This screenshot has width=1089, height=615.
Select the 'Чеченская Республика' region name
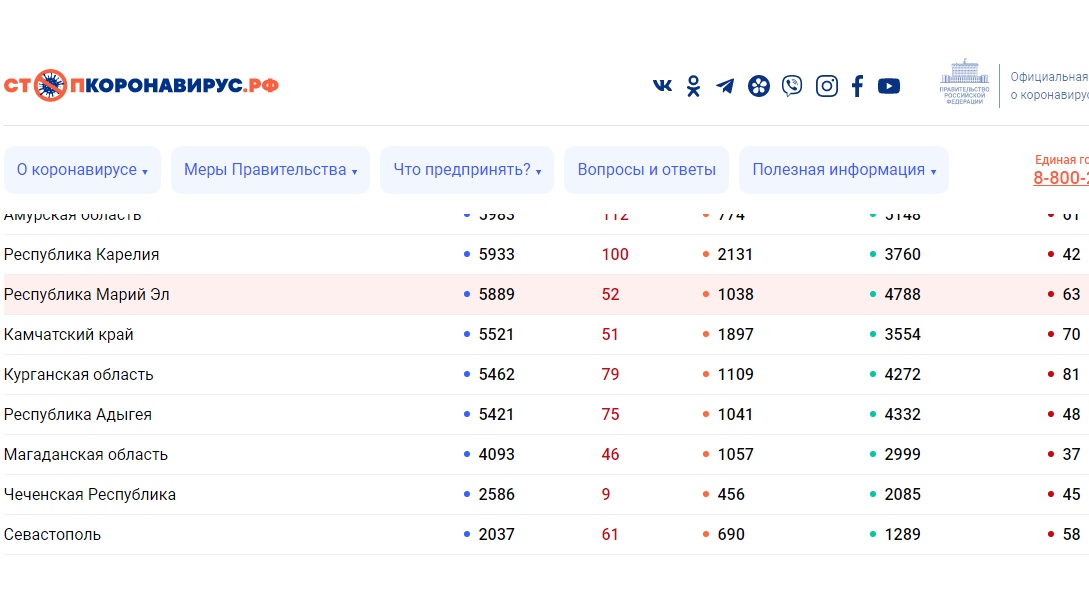[90, 495]
